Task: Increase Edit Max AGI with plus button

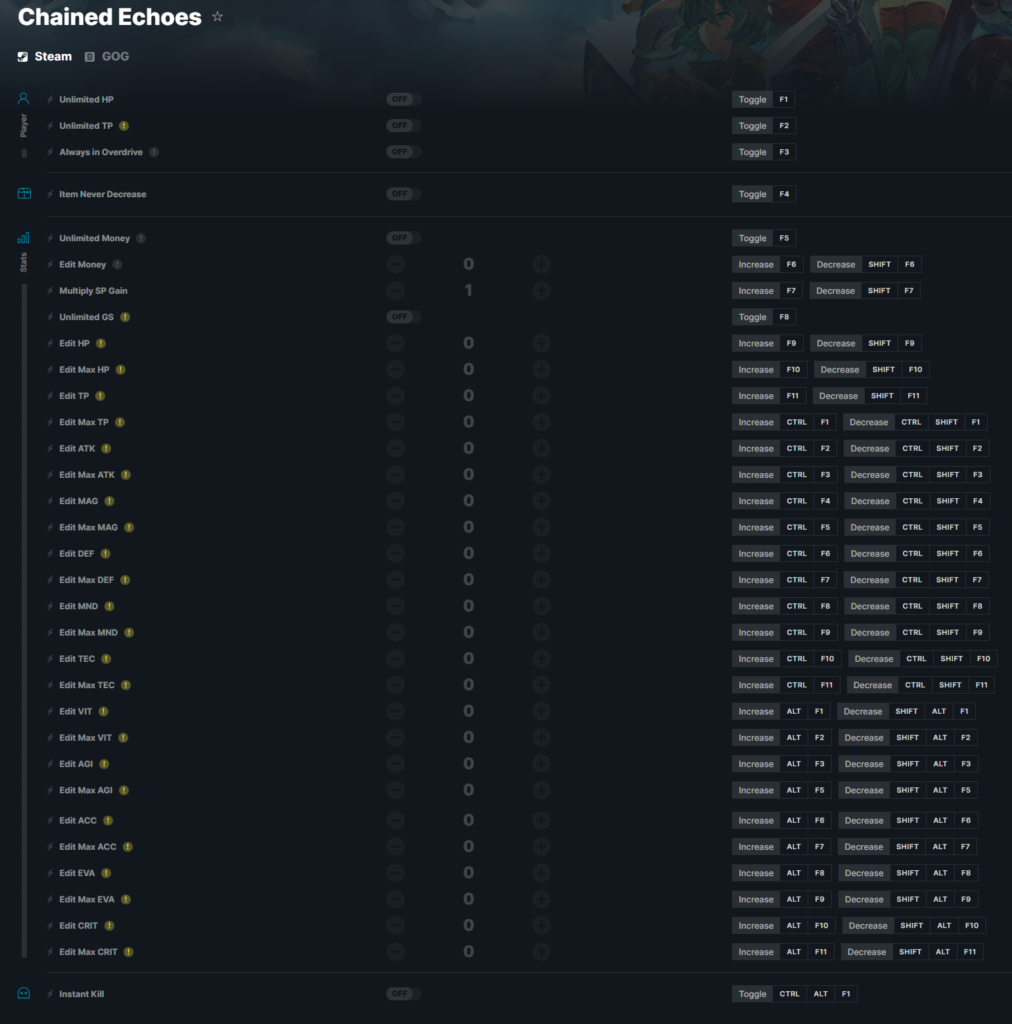Action: [x=541, y=790]
